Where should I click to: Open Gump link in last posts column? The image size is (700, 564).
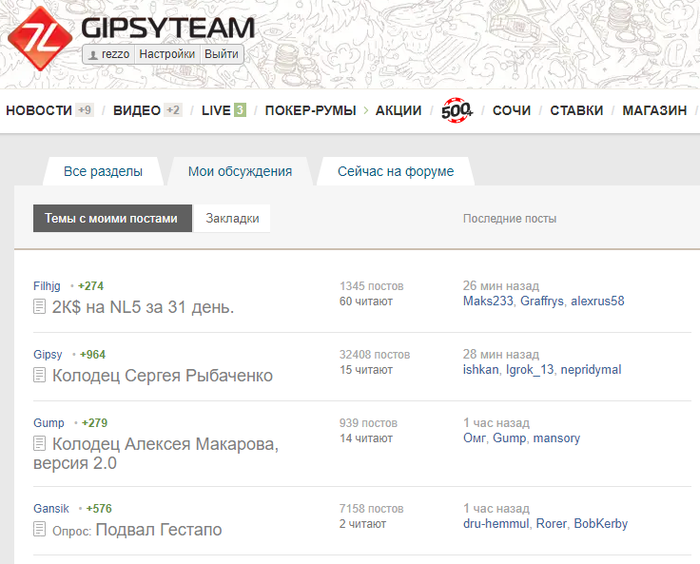coord(509,438)
